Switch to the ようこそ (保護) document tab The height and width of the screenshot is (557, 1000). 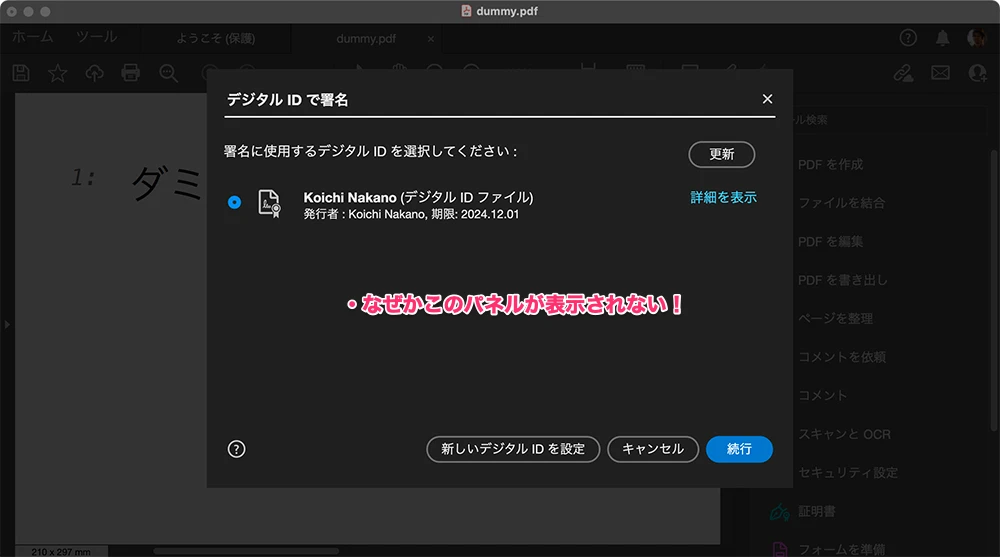(x=214, y=39)
